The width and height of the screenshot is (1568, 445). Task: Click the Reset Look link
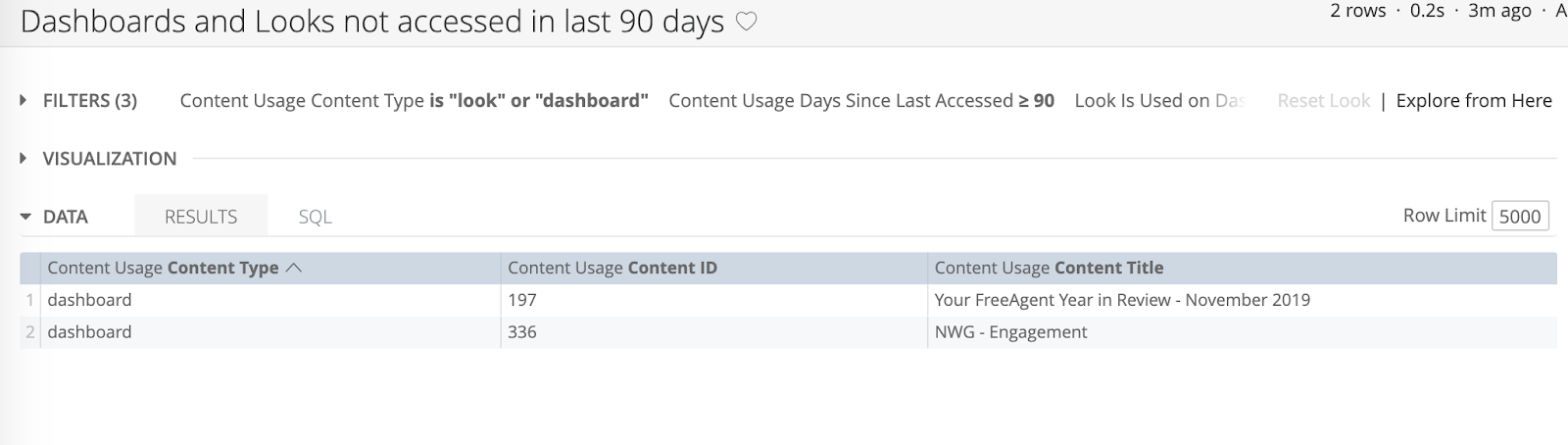pyautogui.click(x=1323, y=101)
